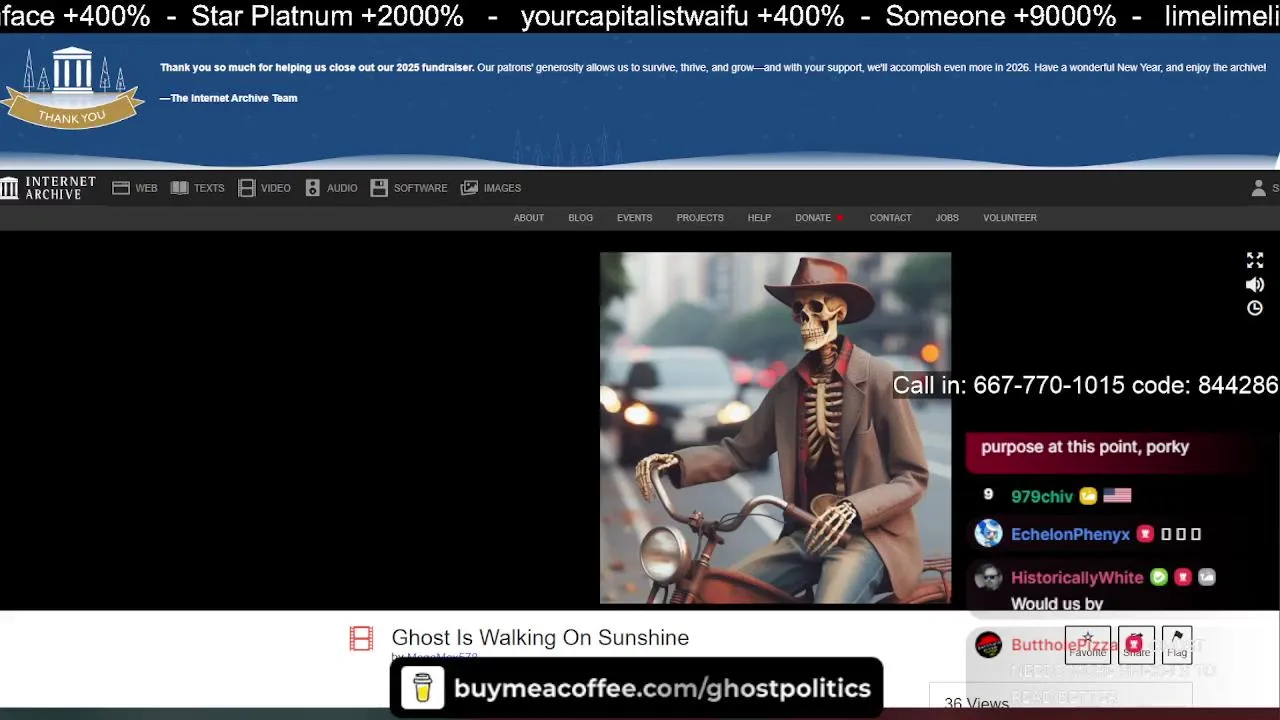Click the Flag button
Viewport: 1280px width, 720px height.
tap(1177, 645)
